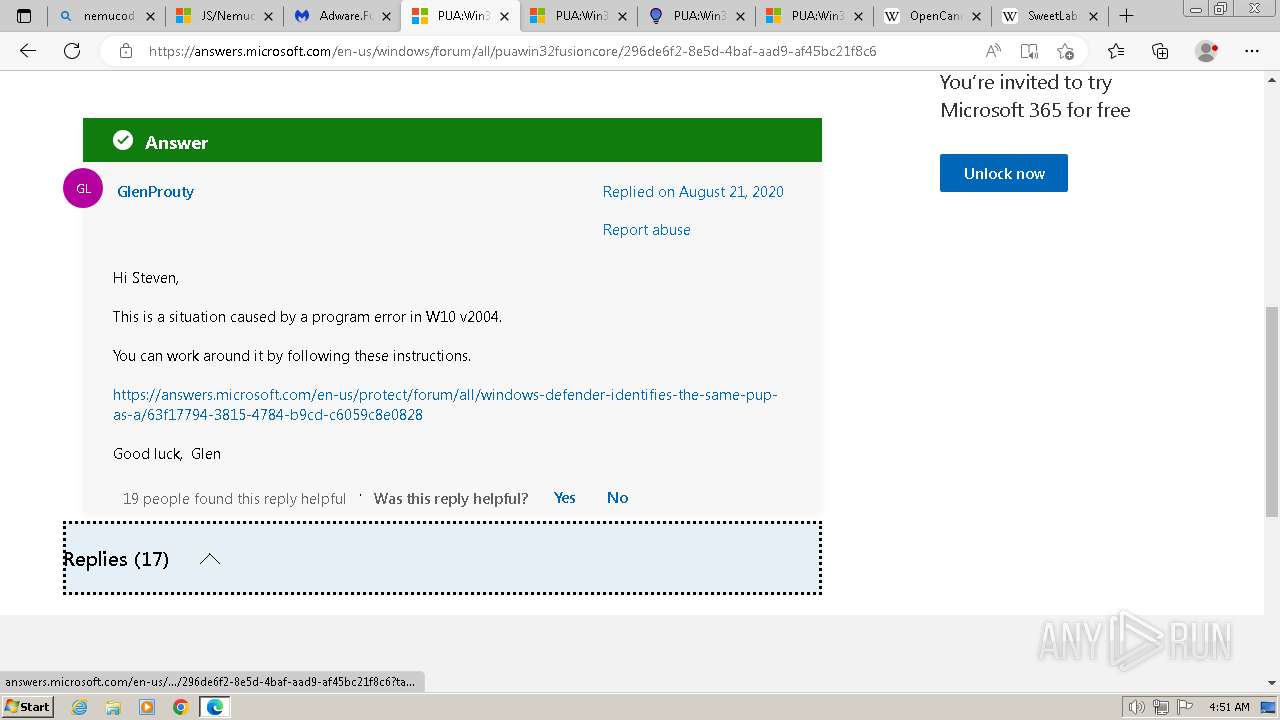Mark reply as not helpful with No
Image resolution: width=1280 pixels, height=720 pixels.
click(x=617, y=498)
